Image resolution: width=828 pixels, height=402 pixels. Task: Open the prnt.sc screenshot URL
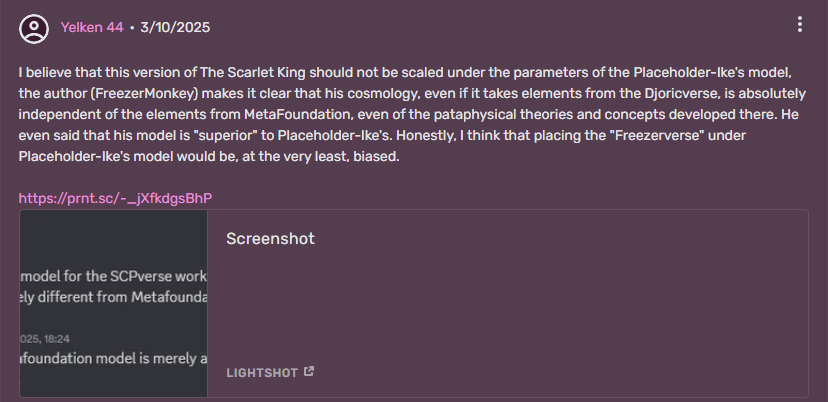point(115,197)
